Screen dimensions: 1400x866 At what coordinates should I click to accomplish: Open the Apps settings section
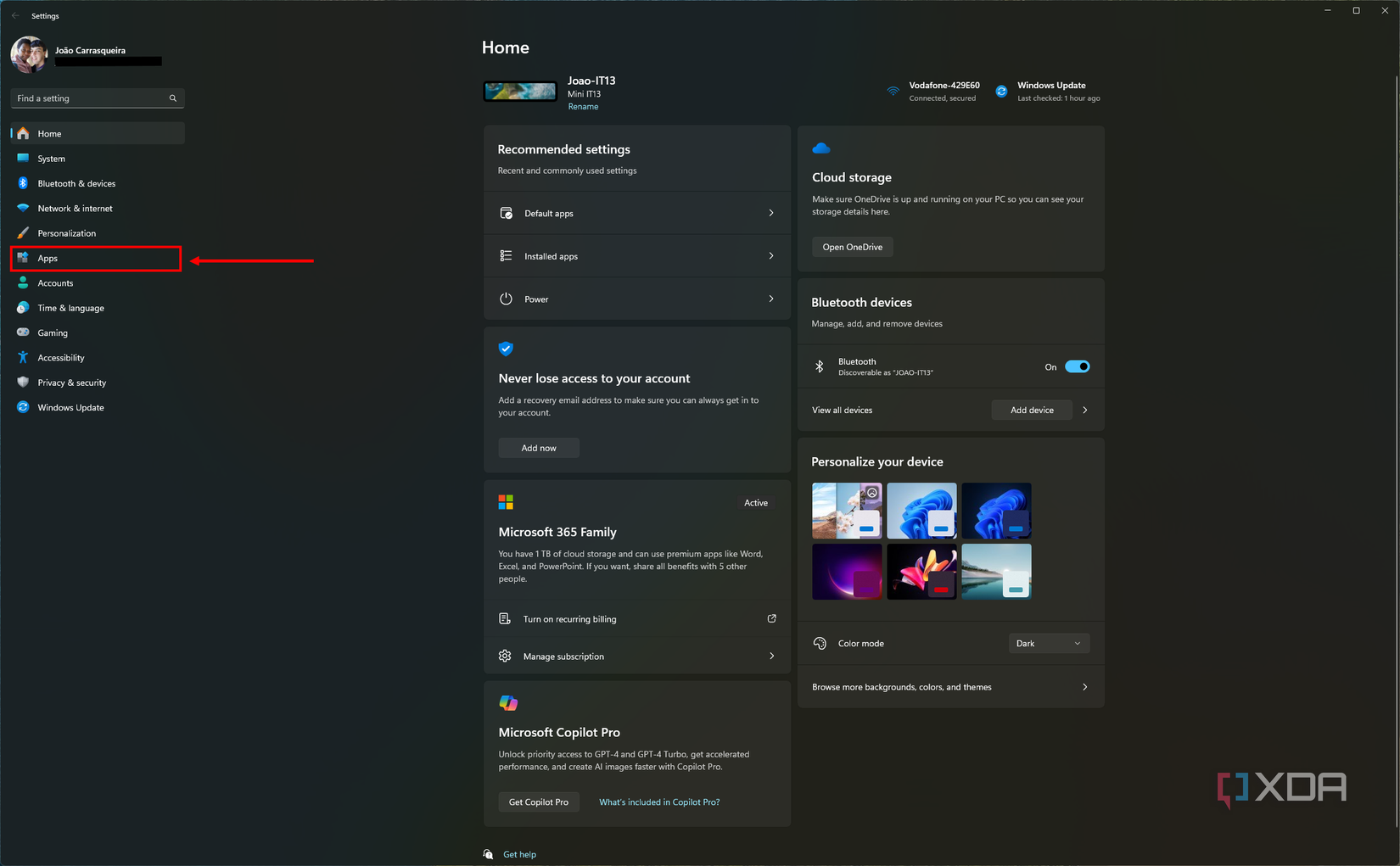(98, 258)
